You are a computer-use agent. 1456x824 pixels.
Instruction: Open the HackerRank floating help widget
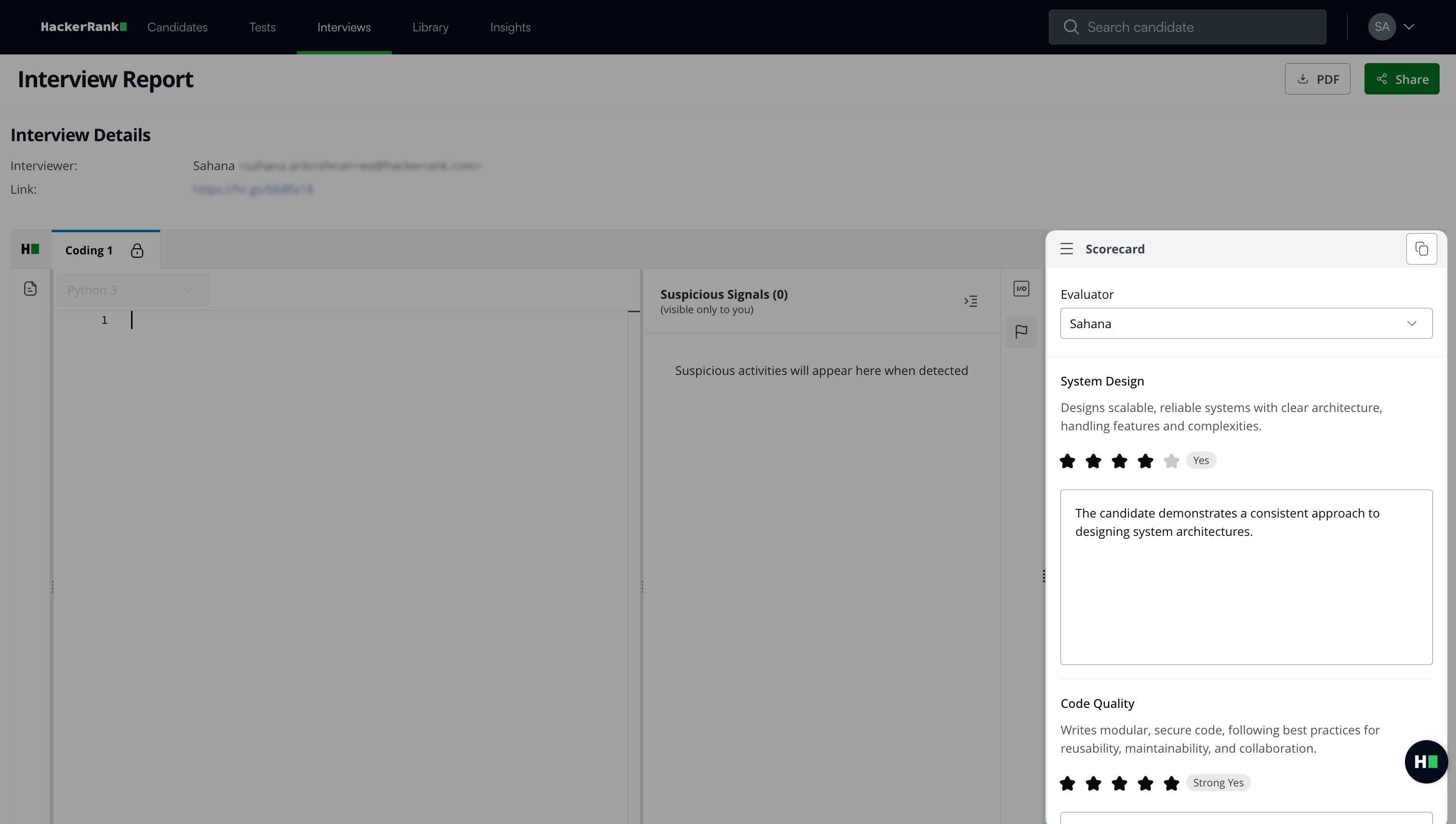pos(1426,762)
